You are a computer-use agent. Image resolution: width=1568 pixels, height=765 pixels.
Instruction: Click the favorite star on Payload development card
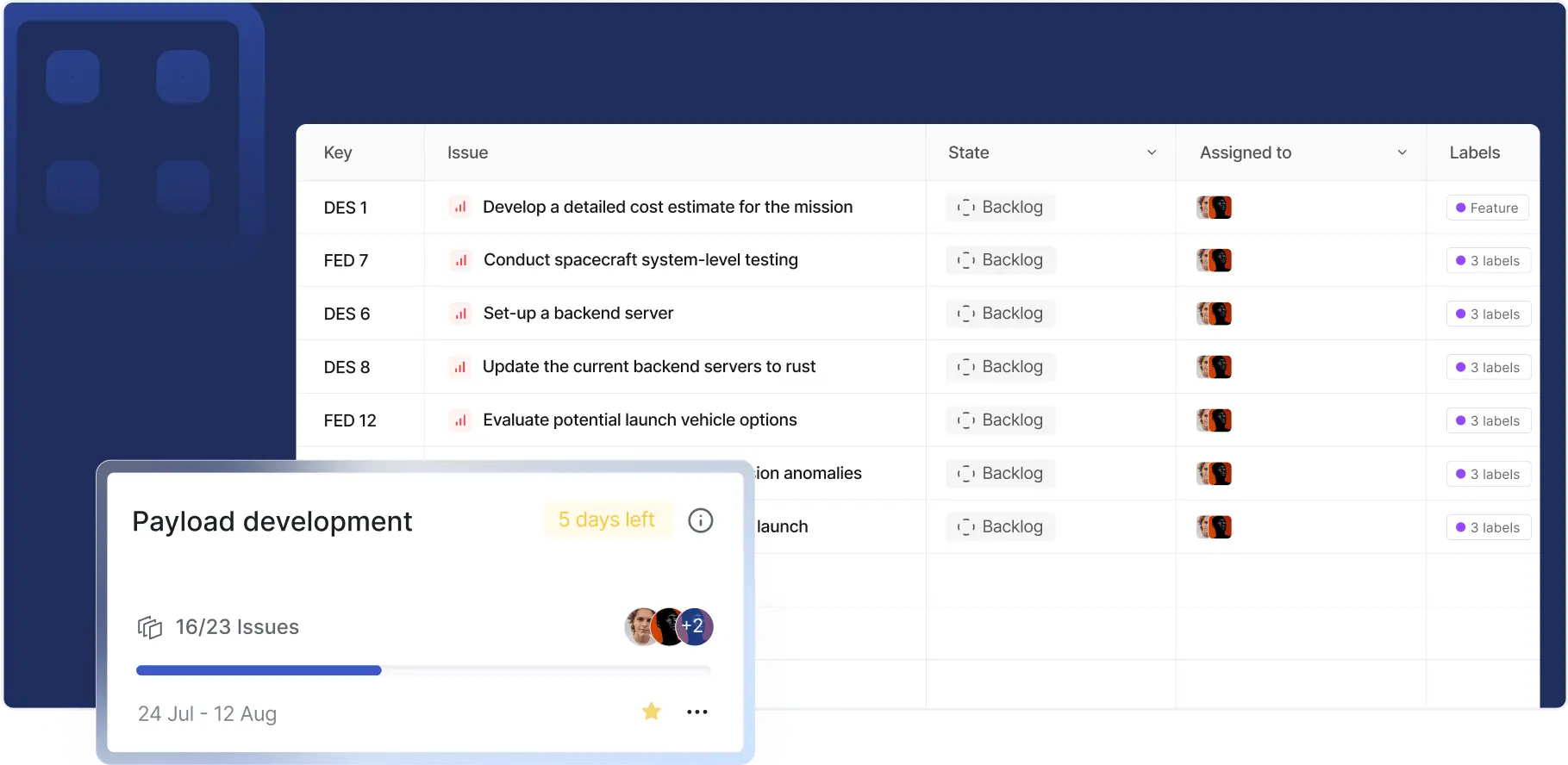[652, 712]
